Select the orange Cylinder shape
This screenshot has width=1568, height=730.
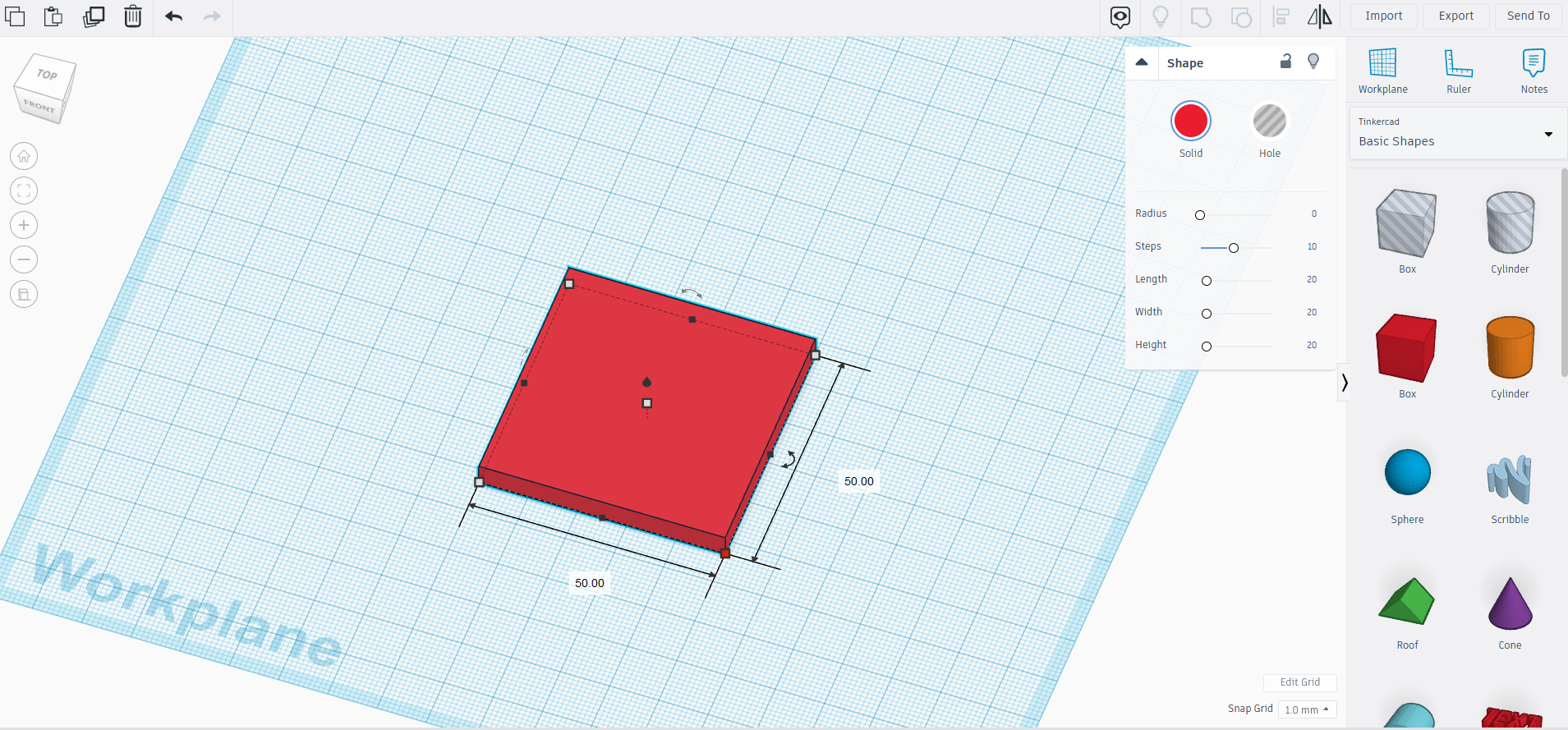pos(1510,347)
